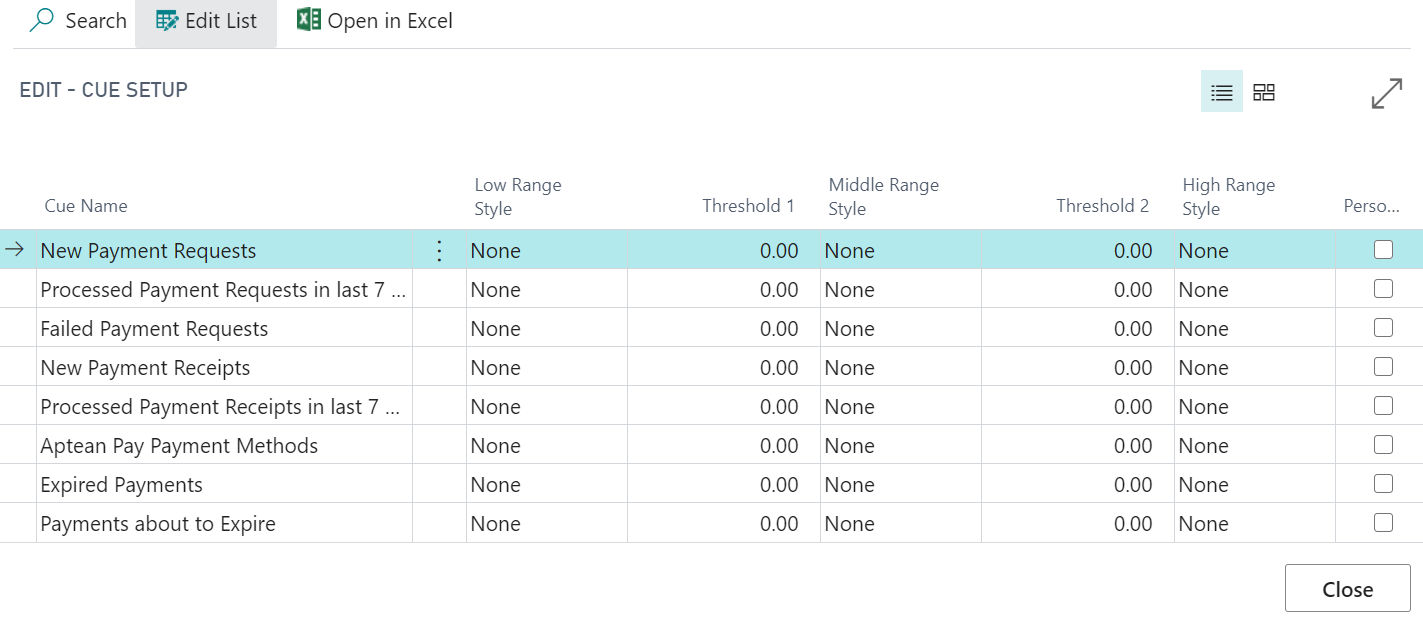Edit Threshold 2 for Payments about to Expire

(1078, 524)
